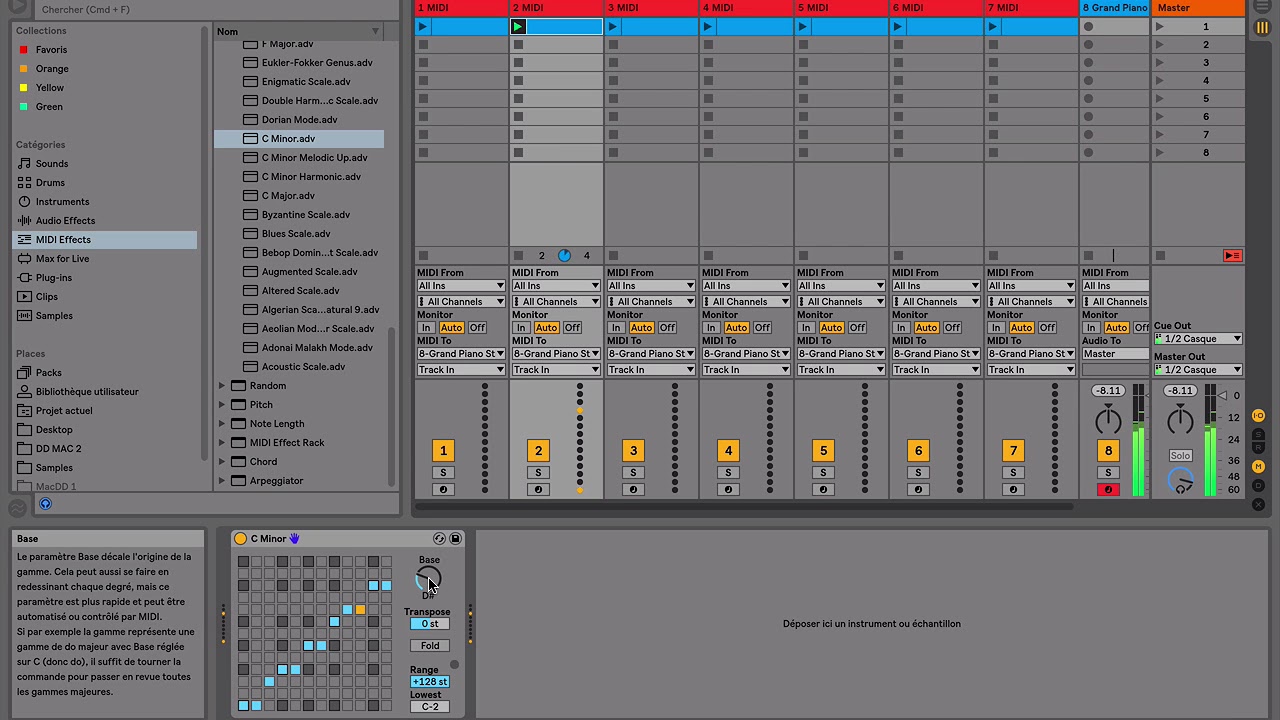
Task: Open track 2 All Channels dropdown
Action: click(556, 301)
